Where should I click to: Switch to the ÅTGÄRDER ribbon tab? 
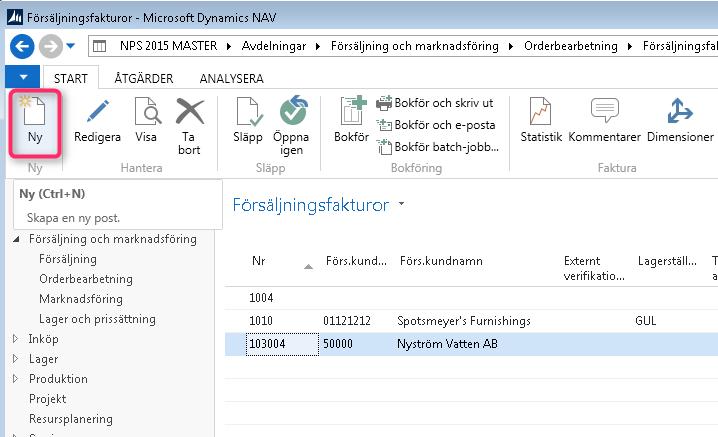click(x=144, y=78)
